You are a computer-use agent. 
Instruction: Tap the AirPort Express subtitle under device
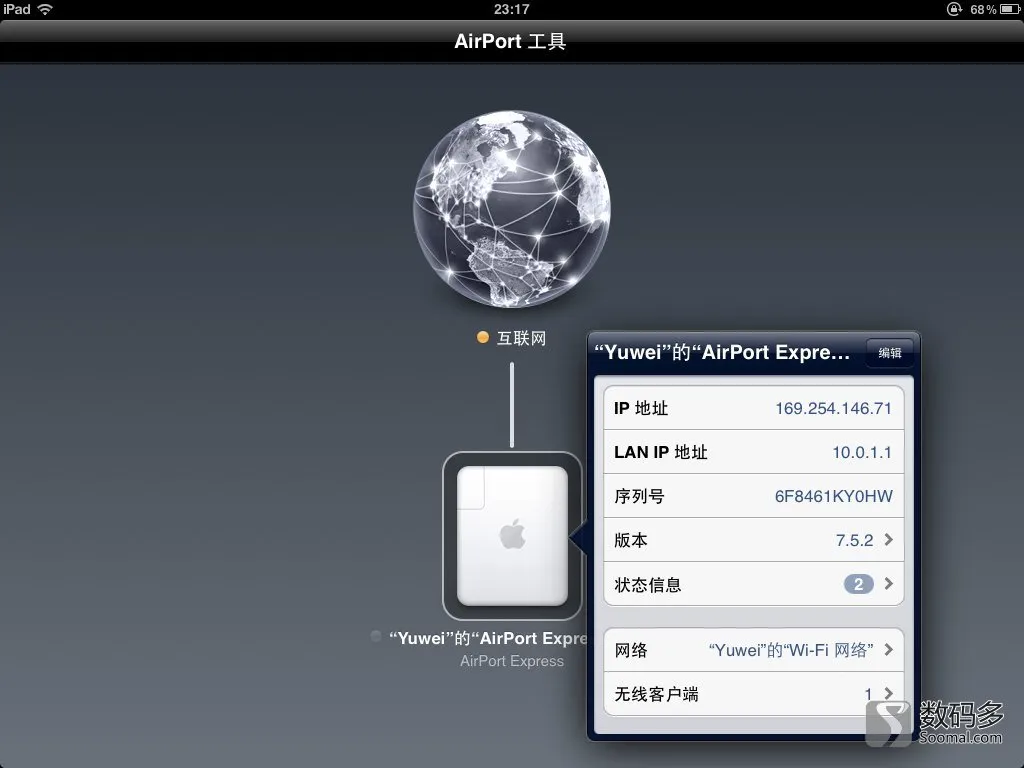512,661
